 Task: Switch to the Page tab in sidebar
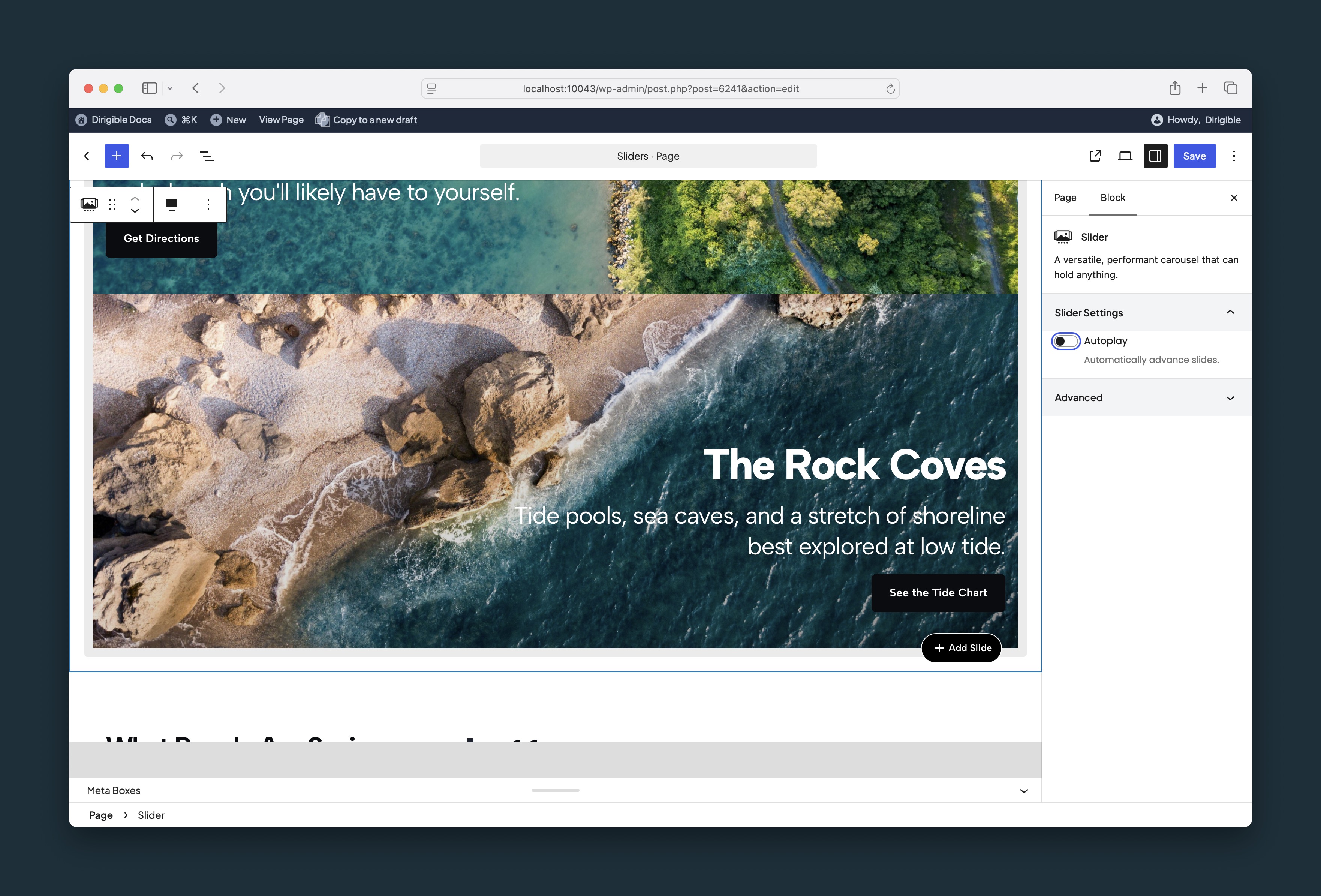[x=1065, y=197]
